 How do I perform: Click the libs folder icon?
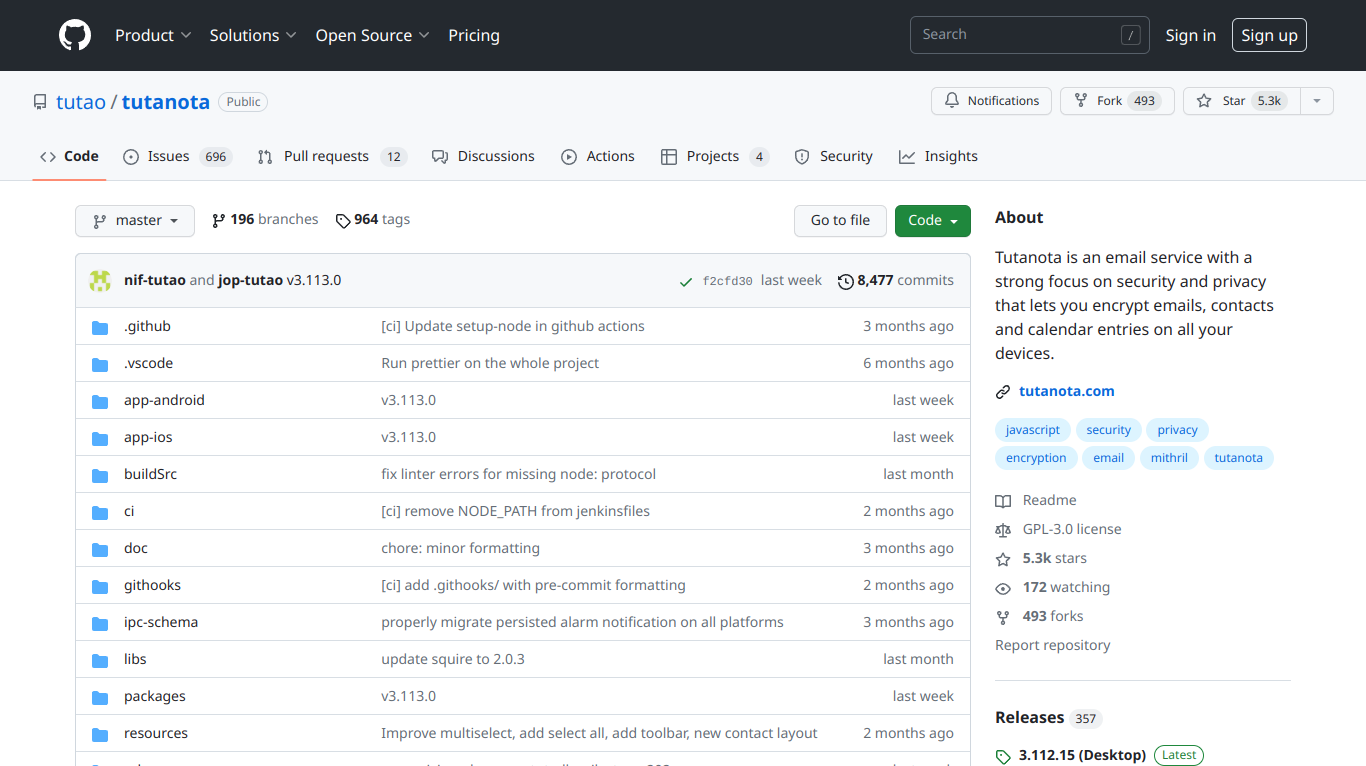coord(100,660)
